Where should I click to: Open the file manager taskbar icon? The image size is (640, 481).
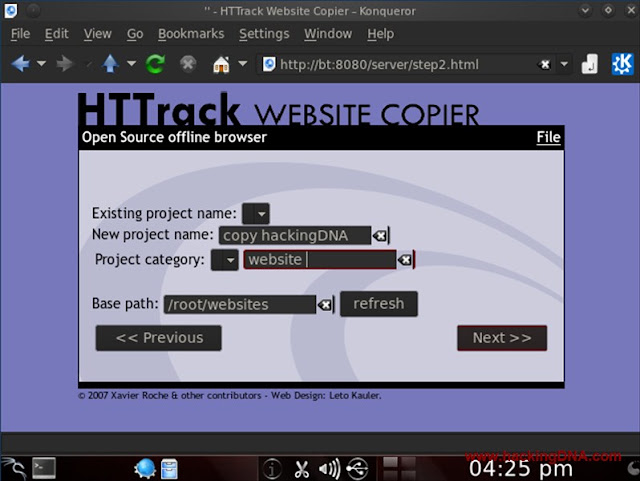coord(169,468)
